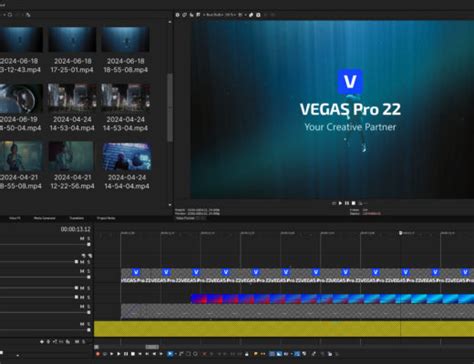The width and height of the screenshot is (474, 364).
Task: Open Project Video Properties in preview toolbar
Action: (x=177, y=15)
